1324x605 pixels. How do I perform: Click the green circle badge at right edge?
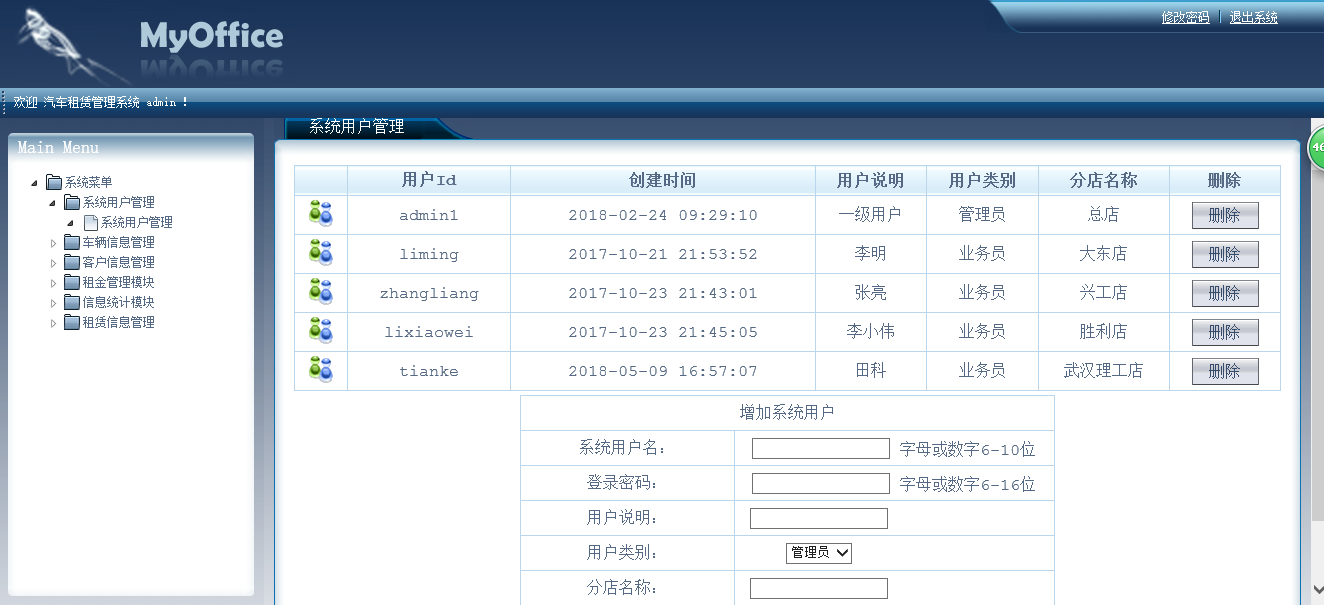[1316, 146]
